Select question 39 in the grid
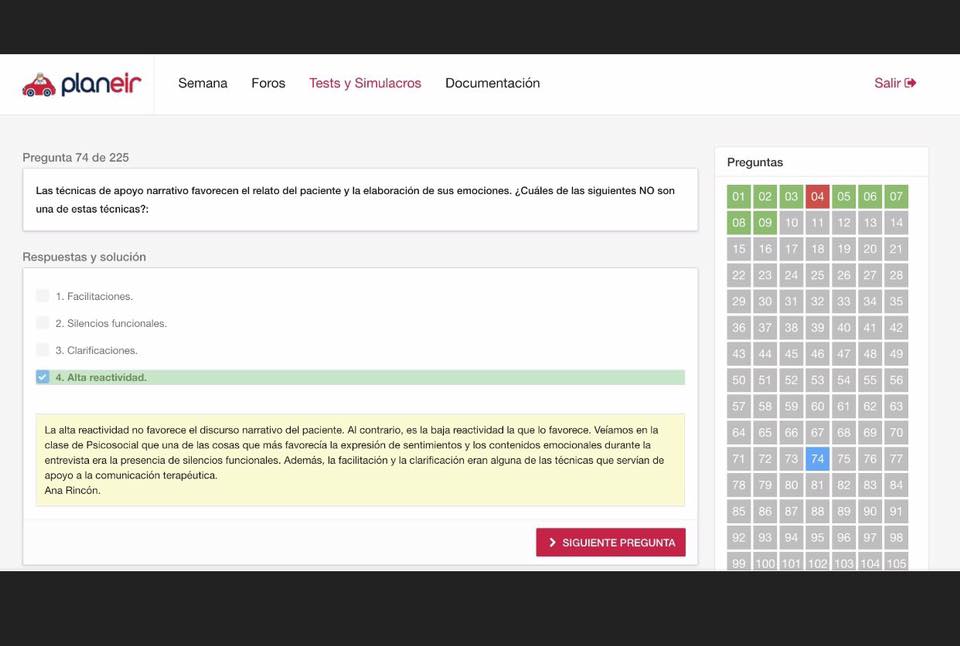Image resolution: width=960 pixels, height=646 pixels. click(x=817, y=328)
